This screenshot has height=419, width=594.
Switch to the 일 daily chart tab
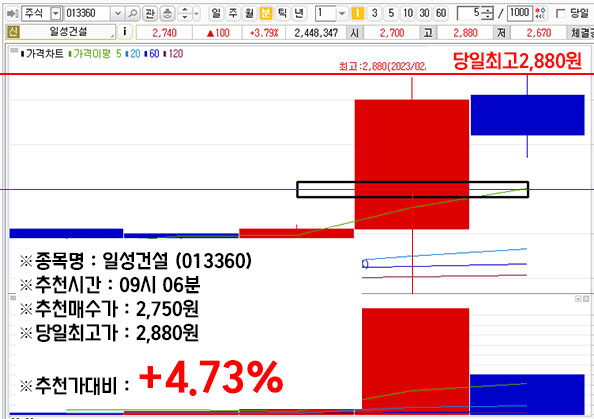coord(216,14)
